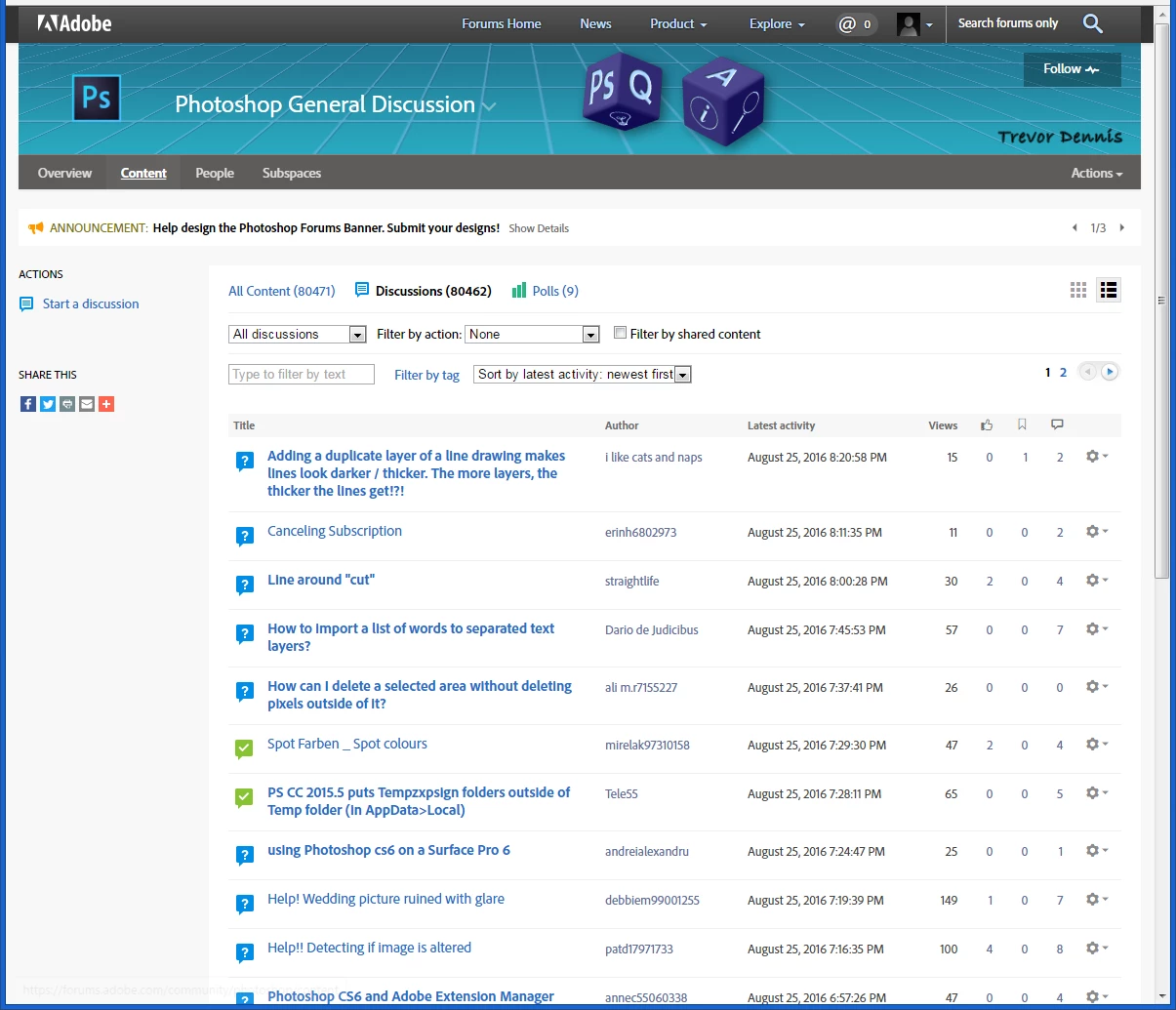This screenshot has height=1010, width=1176.
Task: Open the All discussions dropdown
Action: pos(298,334)
